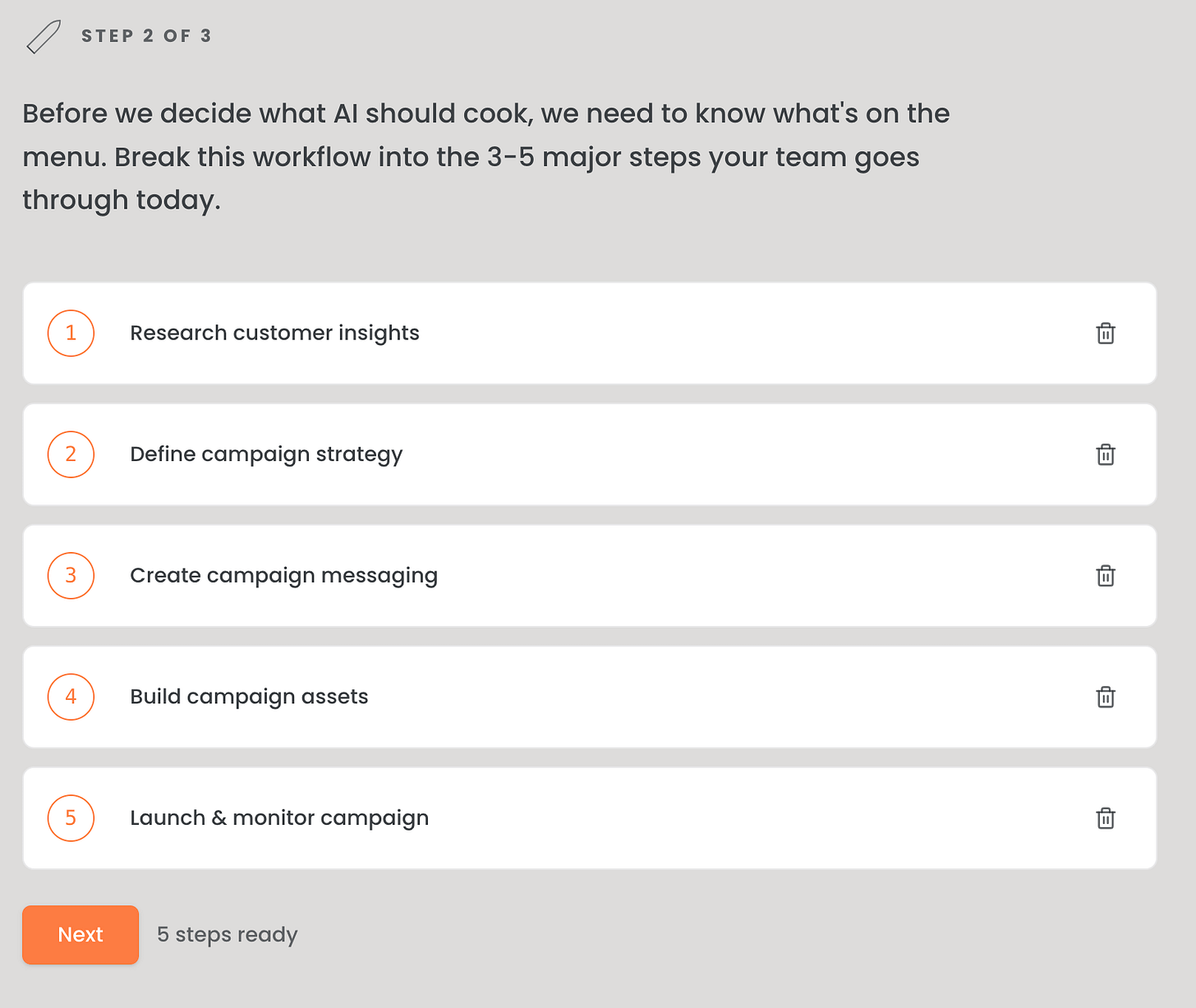Delete the Launch & monitor campaign step
Image resolution: width=1196 pixels, height=1008 pixels.
click(1106, 818)
